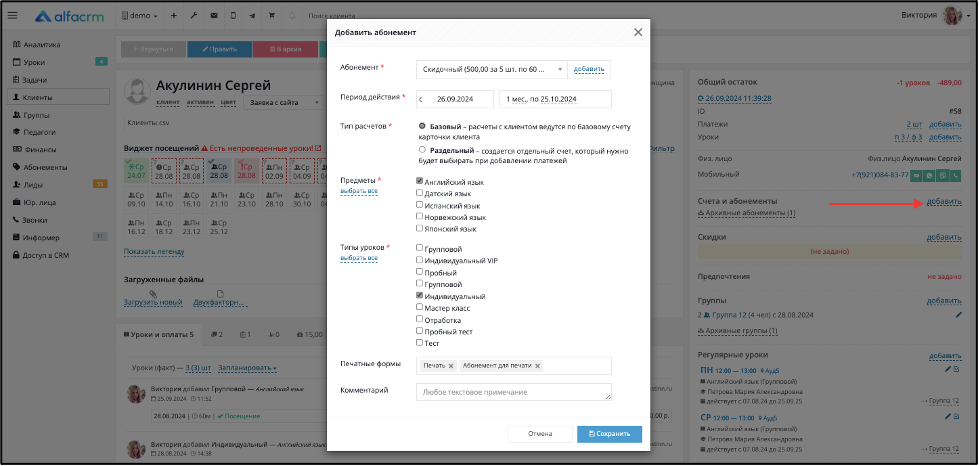Check the Испанский язык subject
The image size is (979, 466).
point(420,205)
